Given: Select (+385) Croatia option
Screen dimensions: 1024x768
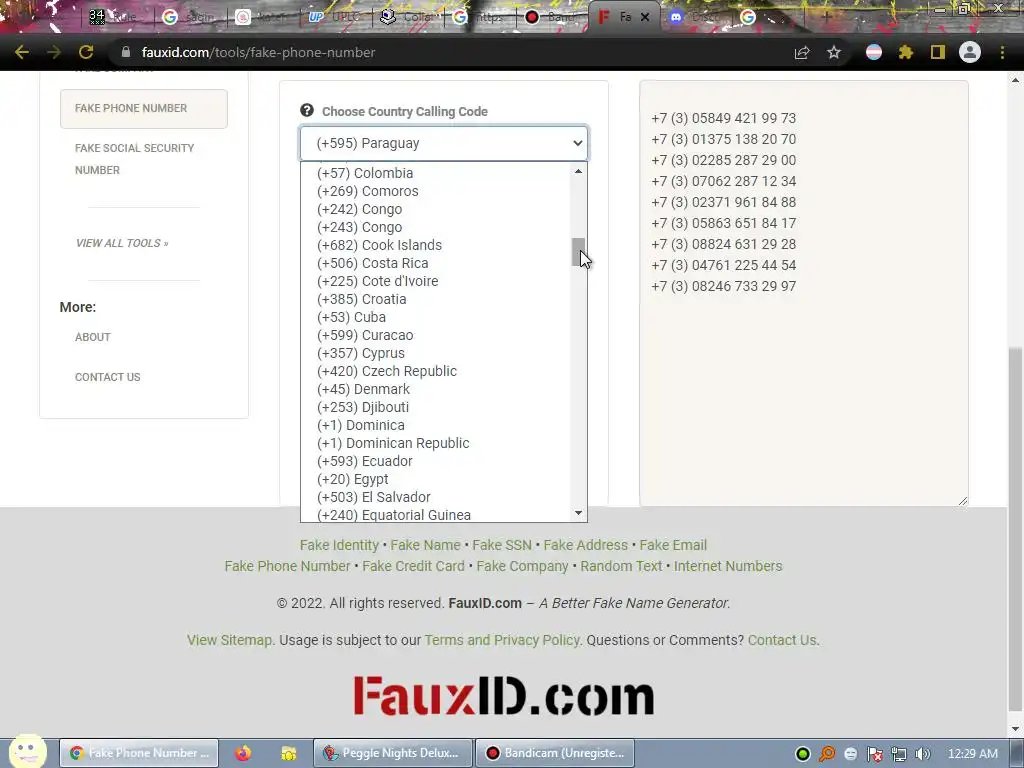Looking at the screenshot, I should click(435, 299).
